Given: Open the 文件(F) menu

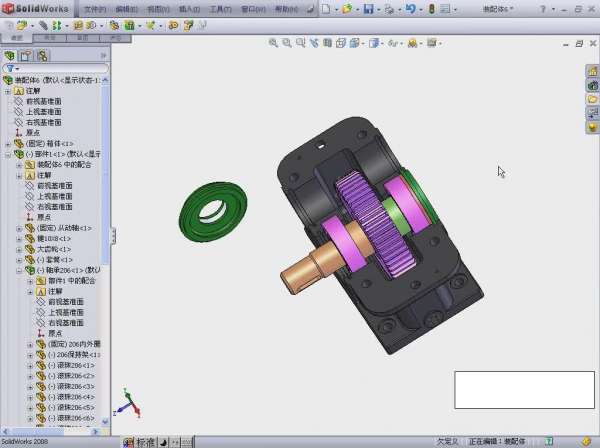Looking at the screenshot, I should pos(94,8).
